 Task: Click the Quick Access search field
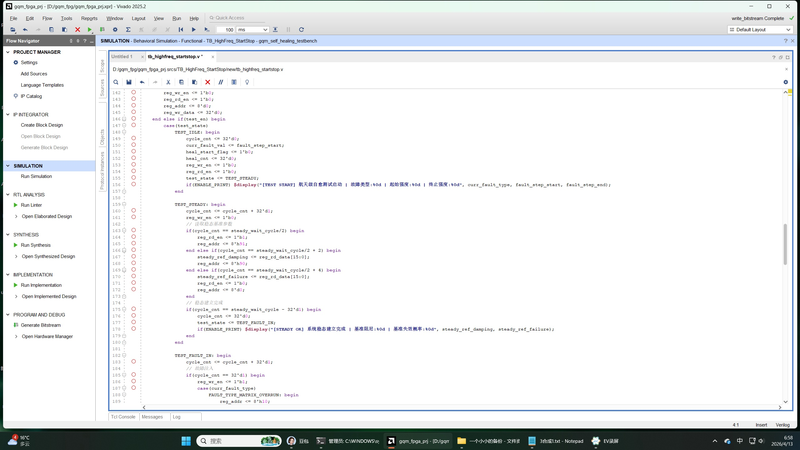[236, 18]
